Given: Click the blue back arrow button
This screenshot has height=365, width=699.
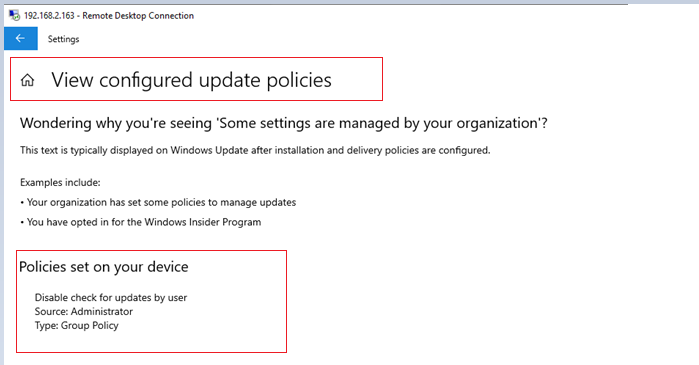Looking at the screenshot, I should pyautogui.click(x=21, y=38).
